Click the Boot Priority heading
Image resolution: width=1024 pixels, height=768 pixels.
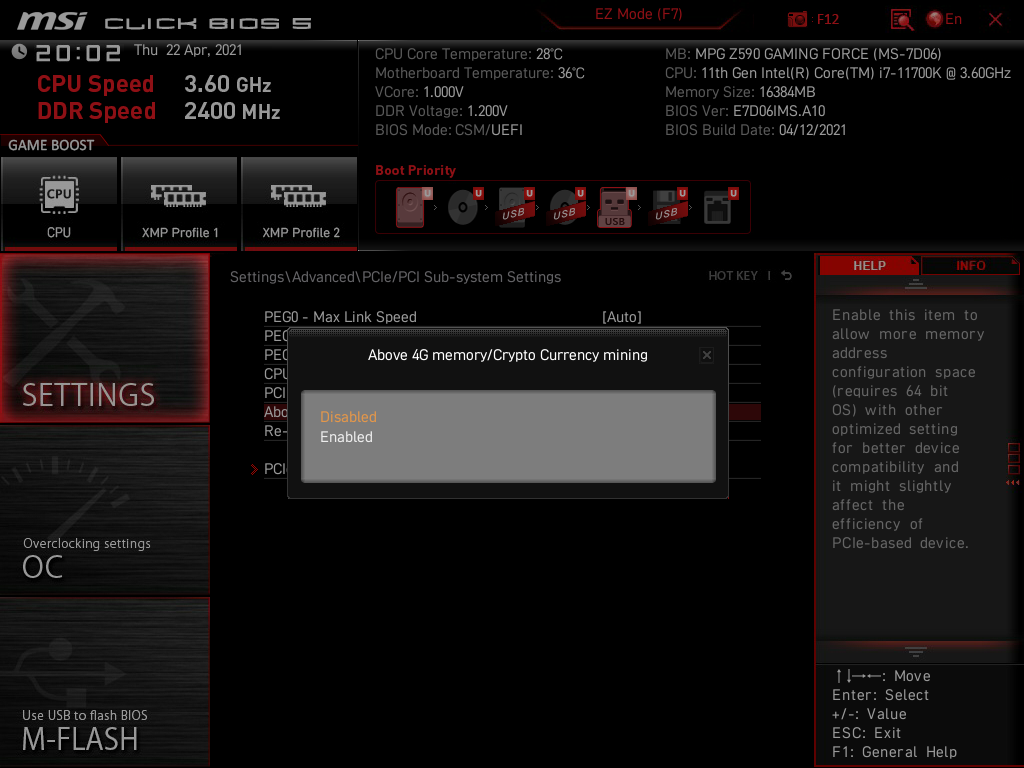click(x=415, y=170)
